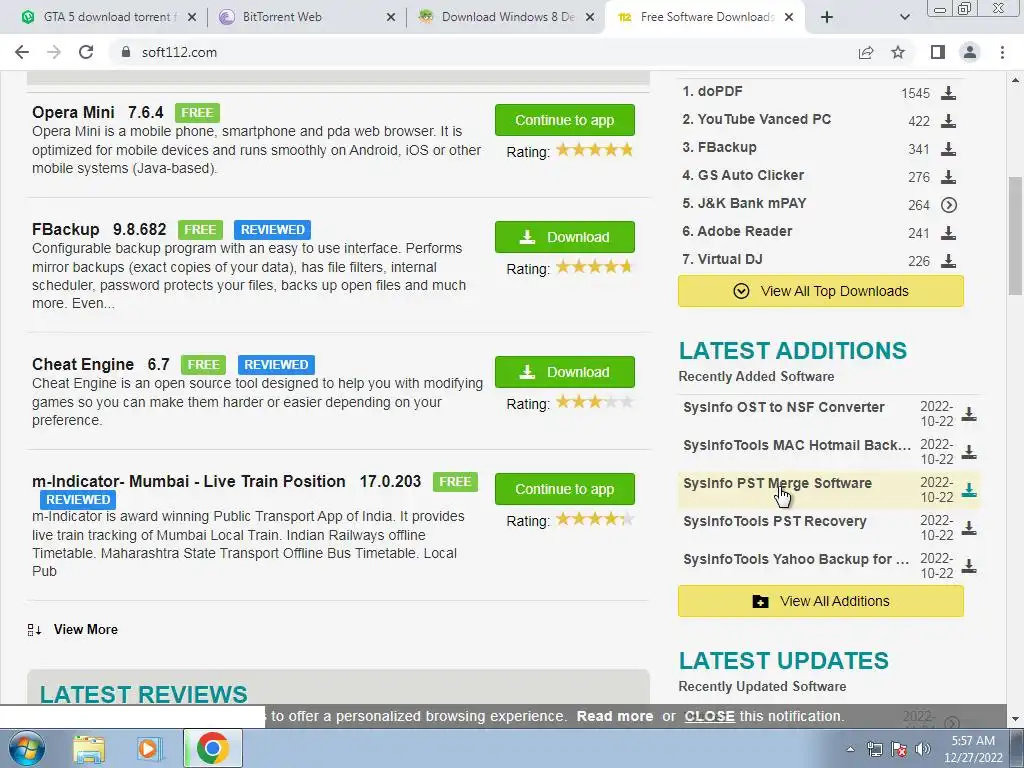Open Chrome's three-dot menu
This screenshot has height=768, width=1024.
tap(1002, 52)
